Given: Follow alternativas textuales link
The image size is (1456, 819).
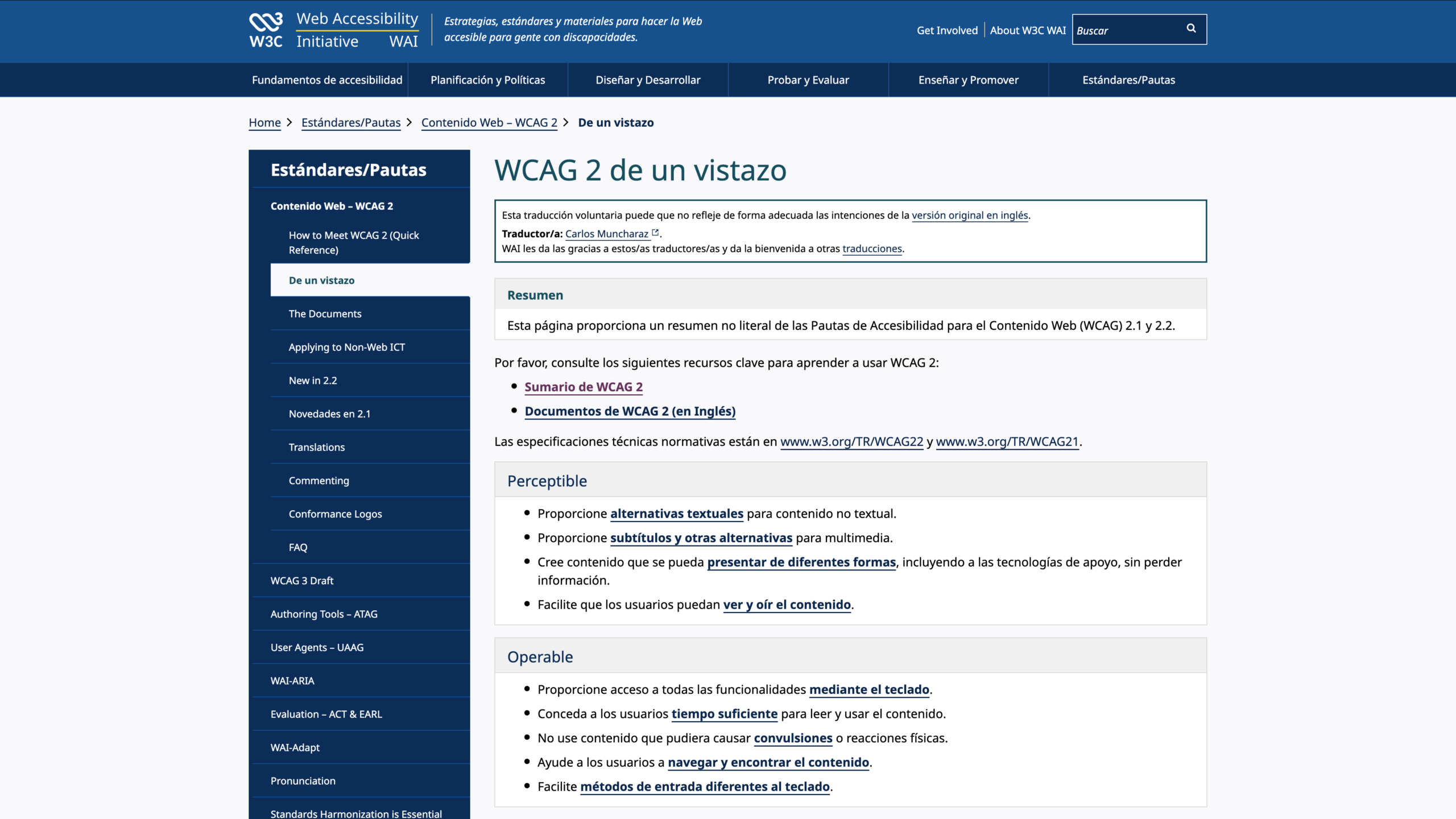Looking at the screenshot, I should [677, 514].
